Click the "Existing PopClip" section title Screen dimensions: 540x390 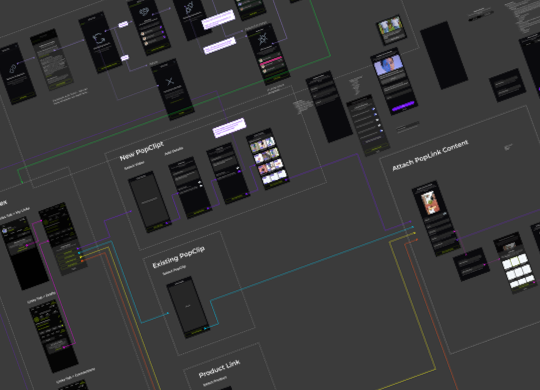tap(178, 257)
